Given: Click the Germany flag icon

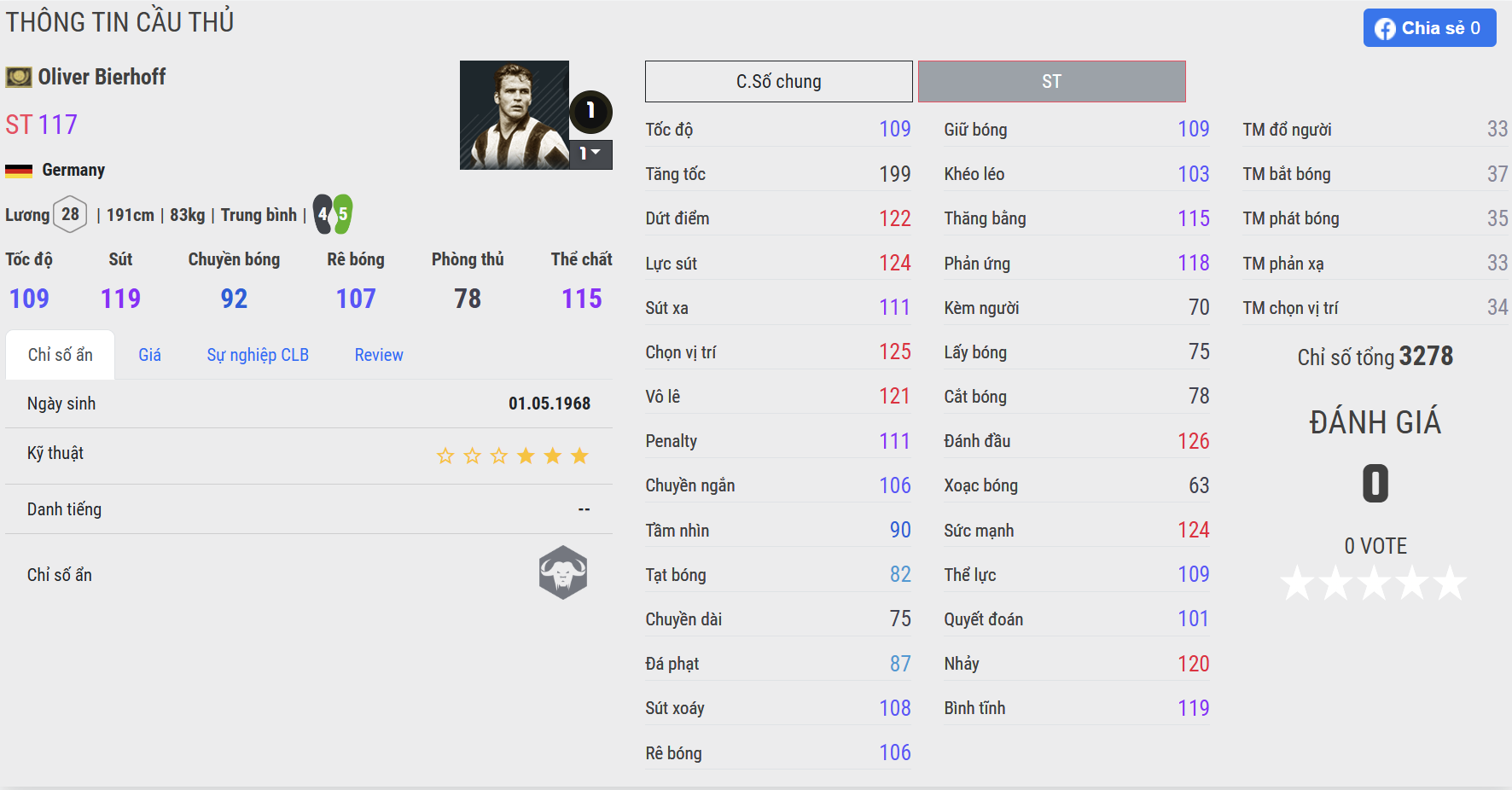Looking at the screenshot, I should [x=19, y=171].
